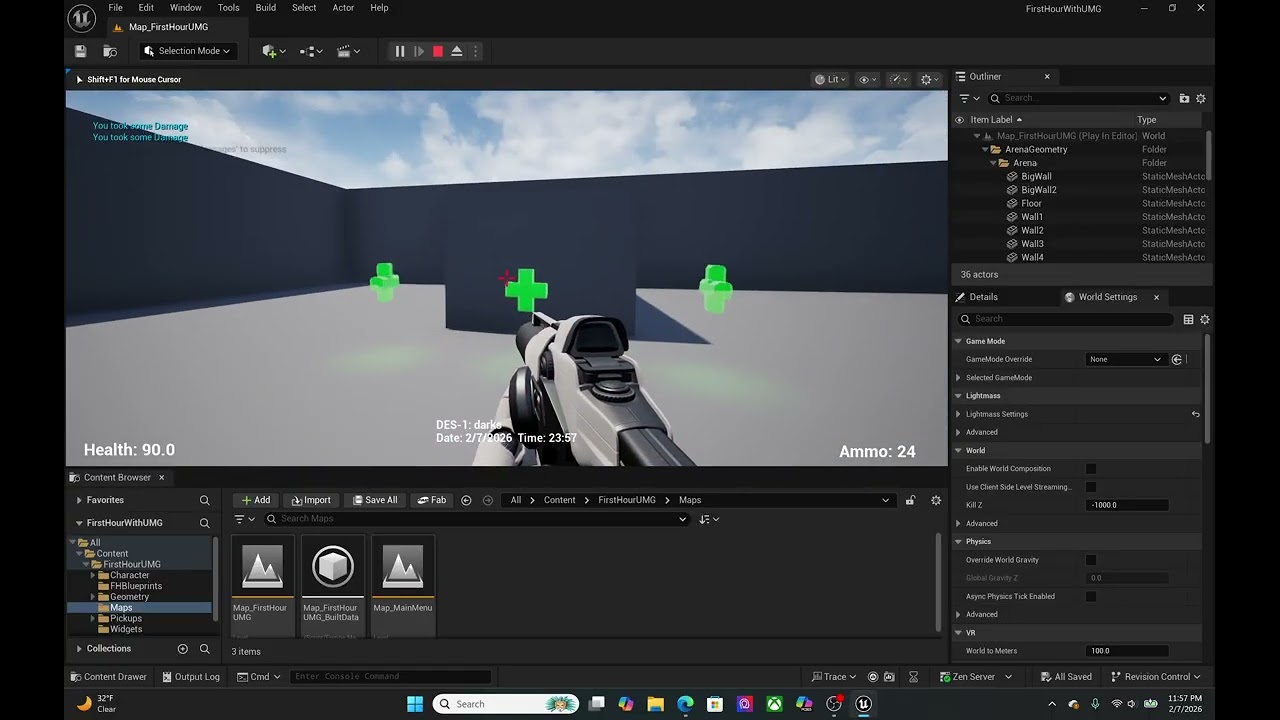This screenshot has height=720, width=1280.
Task: Select Wall3 in the Outliner
Action: [x=1032, y=244]
